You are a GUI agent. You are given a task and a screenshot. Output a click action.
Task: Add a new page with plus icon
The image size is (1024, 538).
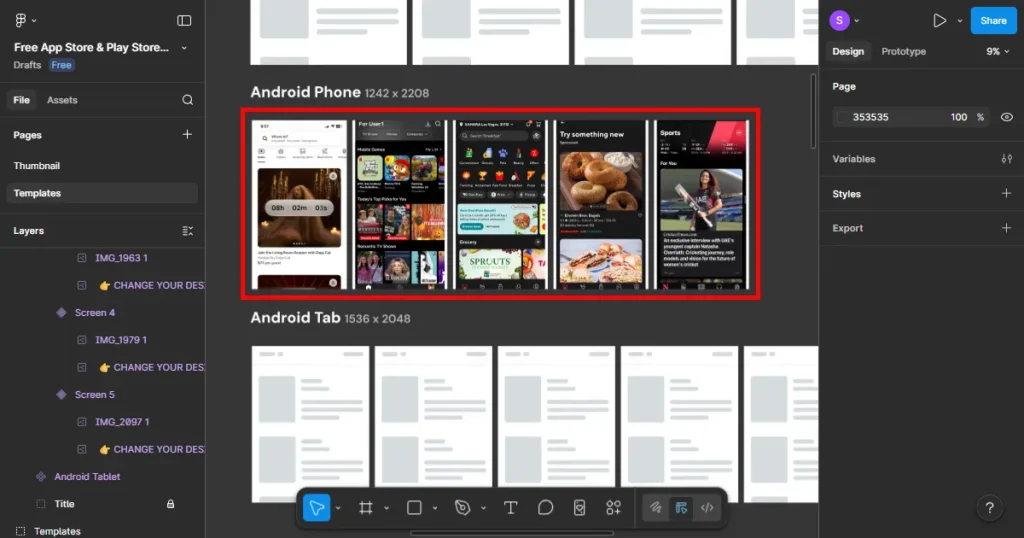pos(187,134)
